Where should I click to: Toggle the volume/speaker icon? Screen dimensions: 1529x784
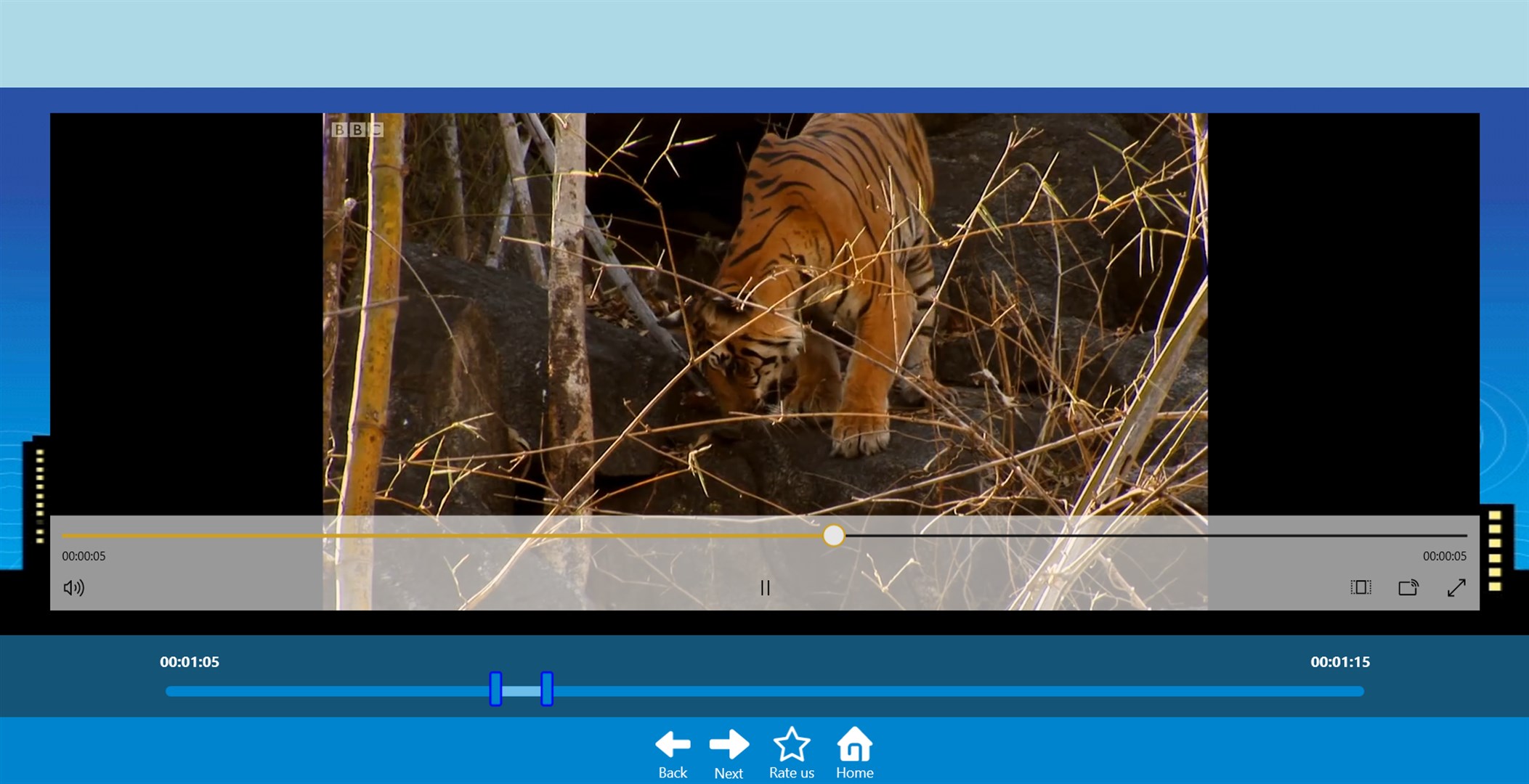(x=74, y=587)
